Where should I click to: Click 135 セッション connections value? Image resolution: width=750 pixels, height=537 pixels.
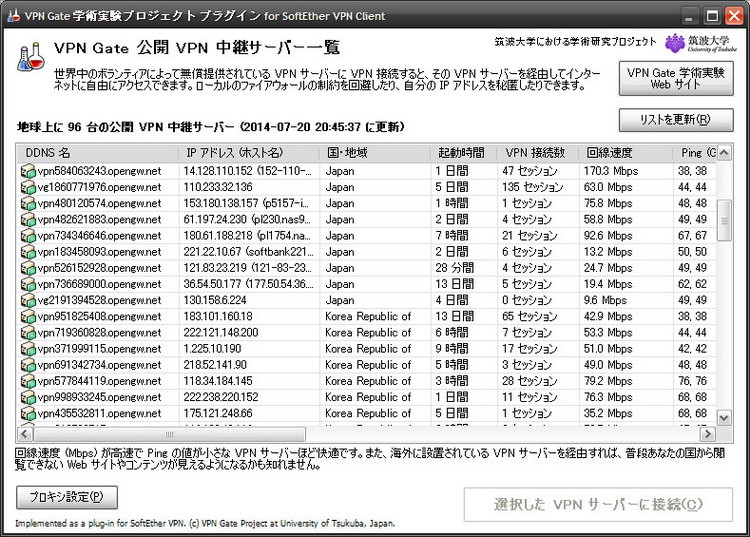532,187
